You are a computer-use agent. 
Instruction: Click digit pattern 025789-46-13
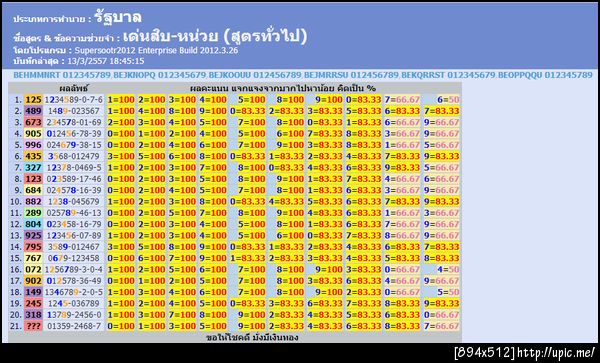(x=74, y=213)
